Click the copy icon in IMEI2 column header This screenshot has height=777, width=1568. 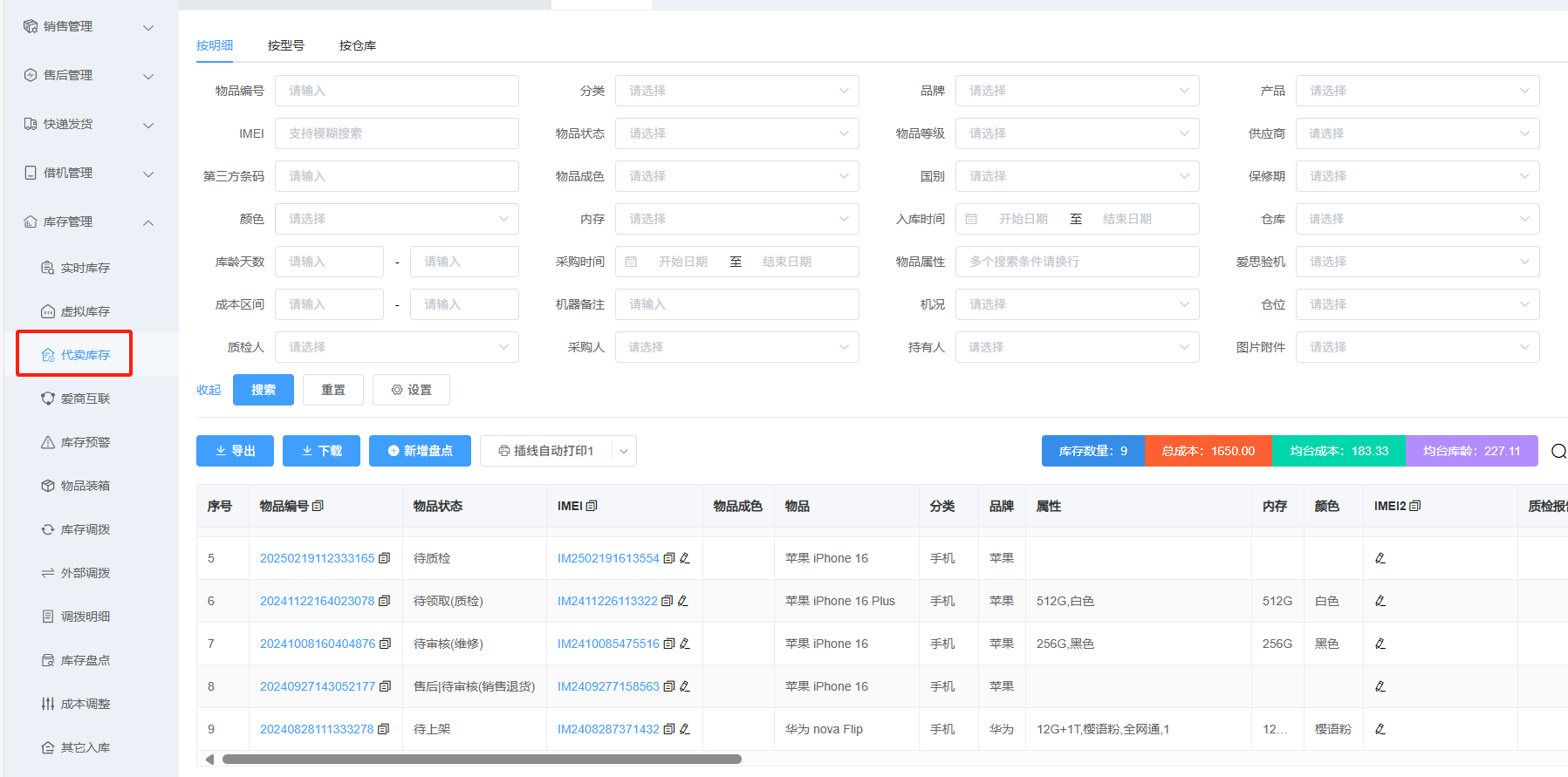pos(1415,506)
